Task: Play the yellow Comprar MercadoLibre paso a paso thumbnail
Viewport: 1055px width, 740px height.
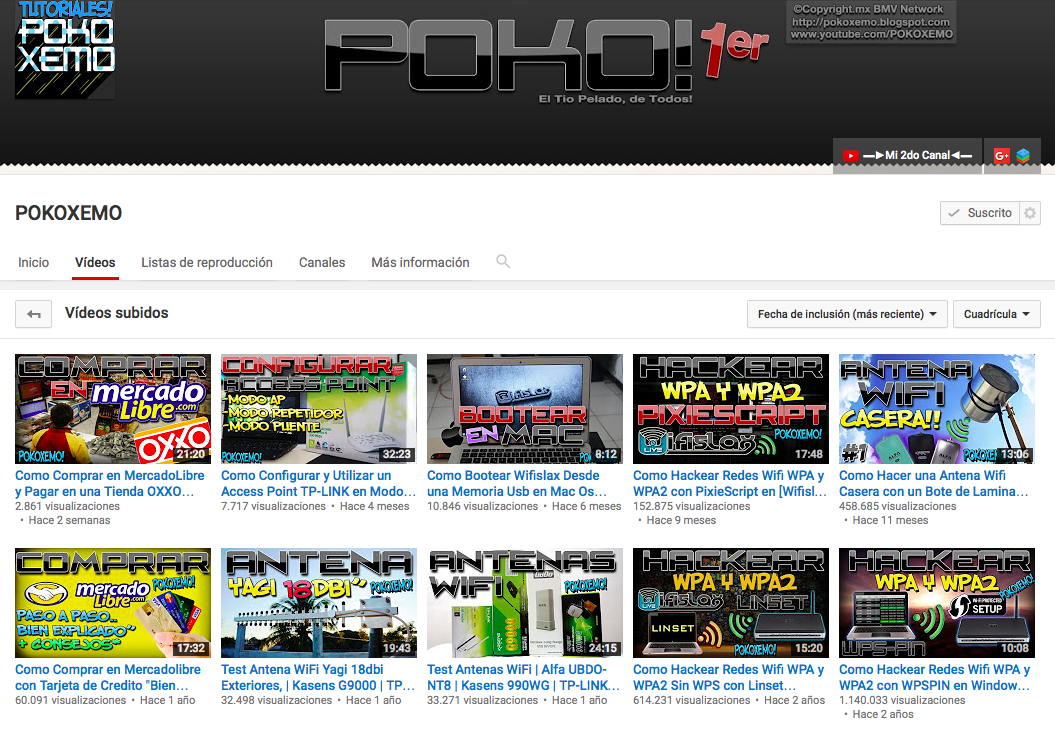Action: click(x=113, y=603)
